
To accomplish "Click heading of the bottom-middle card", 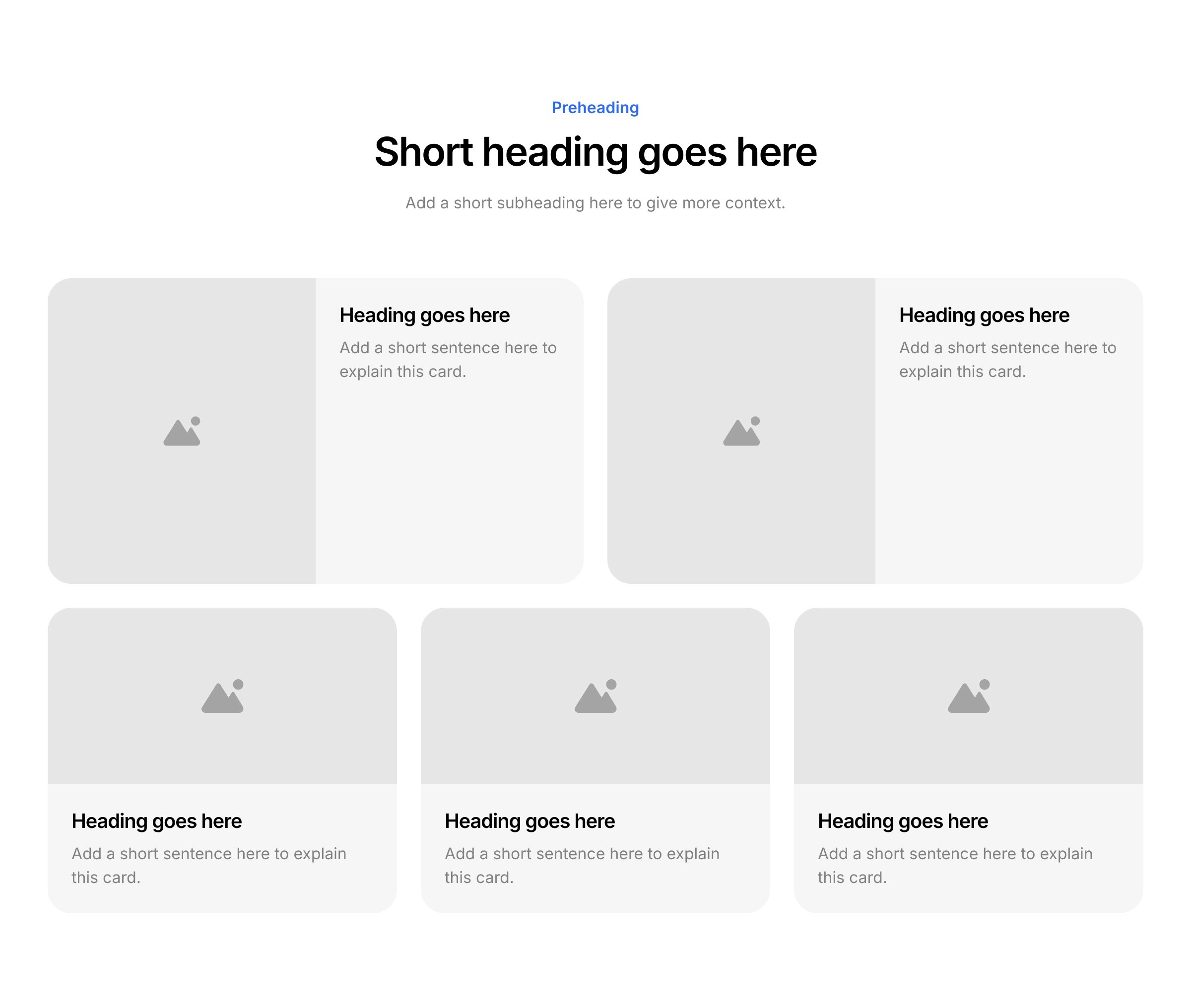I will 529,821.
